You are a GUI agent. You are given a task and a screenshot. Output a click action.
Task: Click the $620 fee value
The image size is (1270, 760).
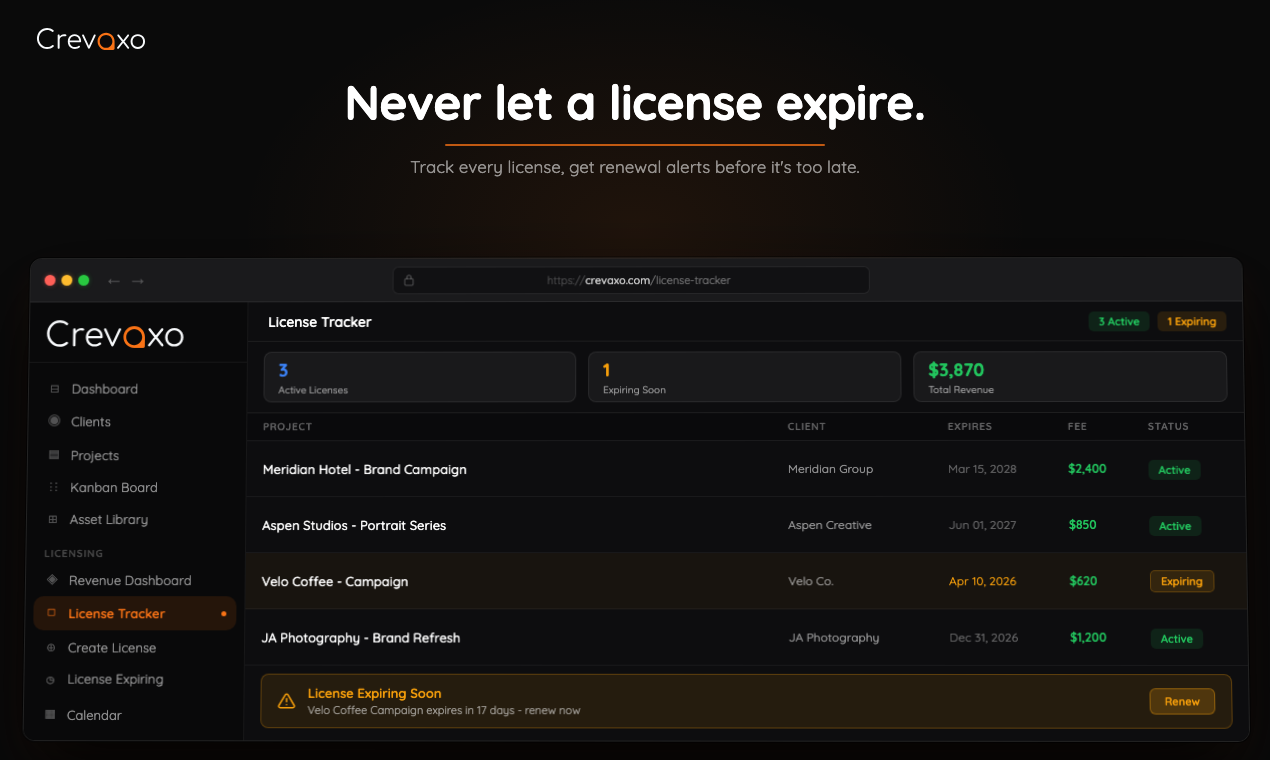[x=1083, y=580]
